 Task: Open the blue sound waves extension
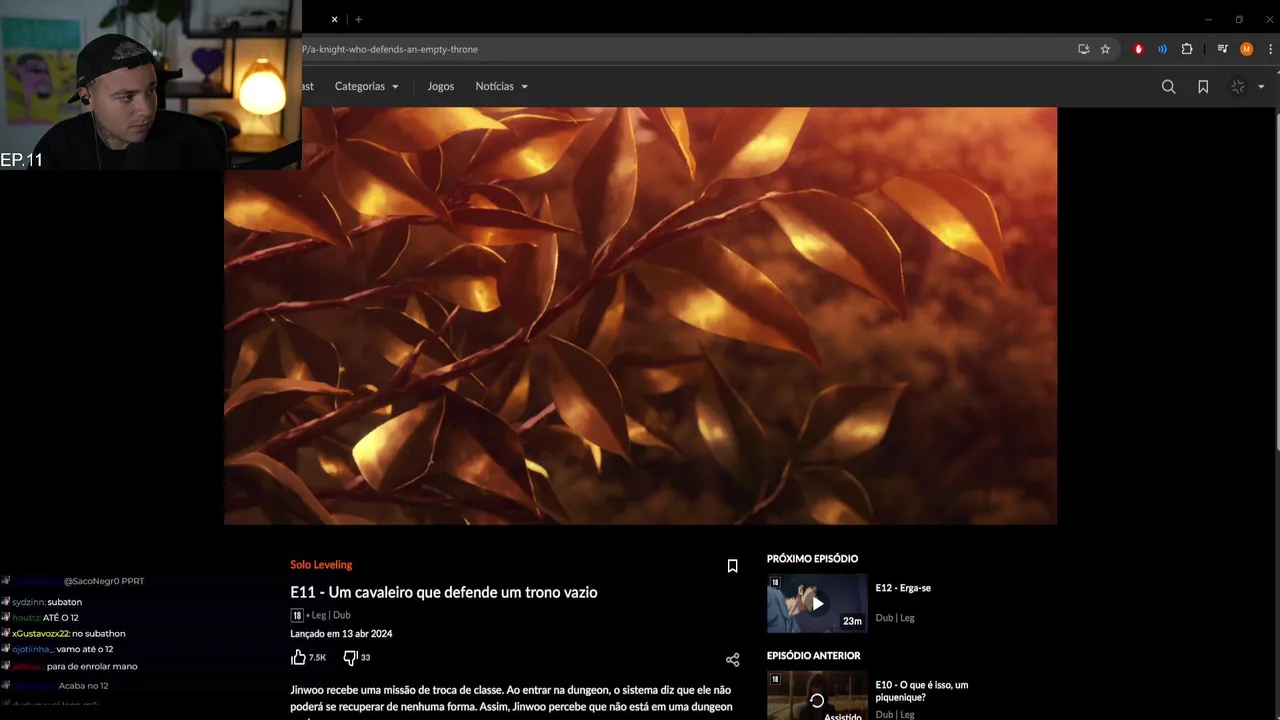coord(1162,49)
